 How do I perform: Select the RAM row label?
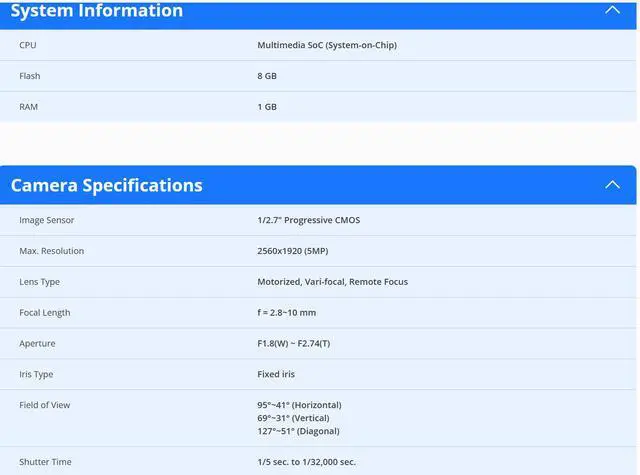tap(29, 107)
